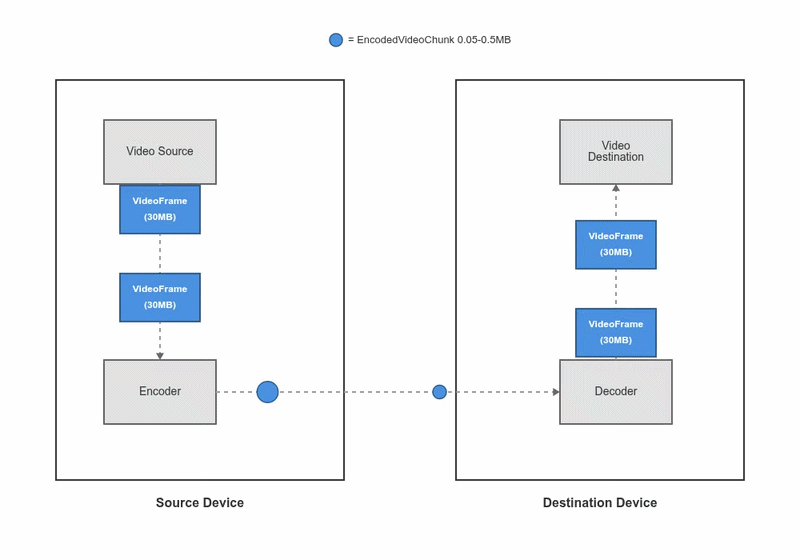This screenshot has height=560, width=800.
Task: Click the arrowhead pointing right into Decoder
Action: point(556,392)
